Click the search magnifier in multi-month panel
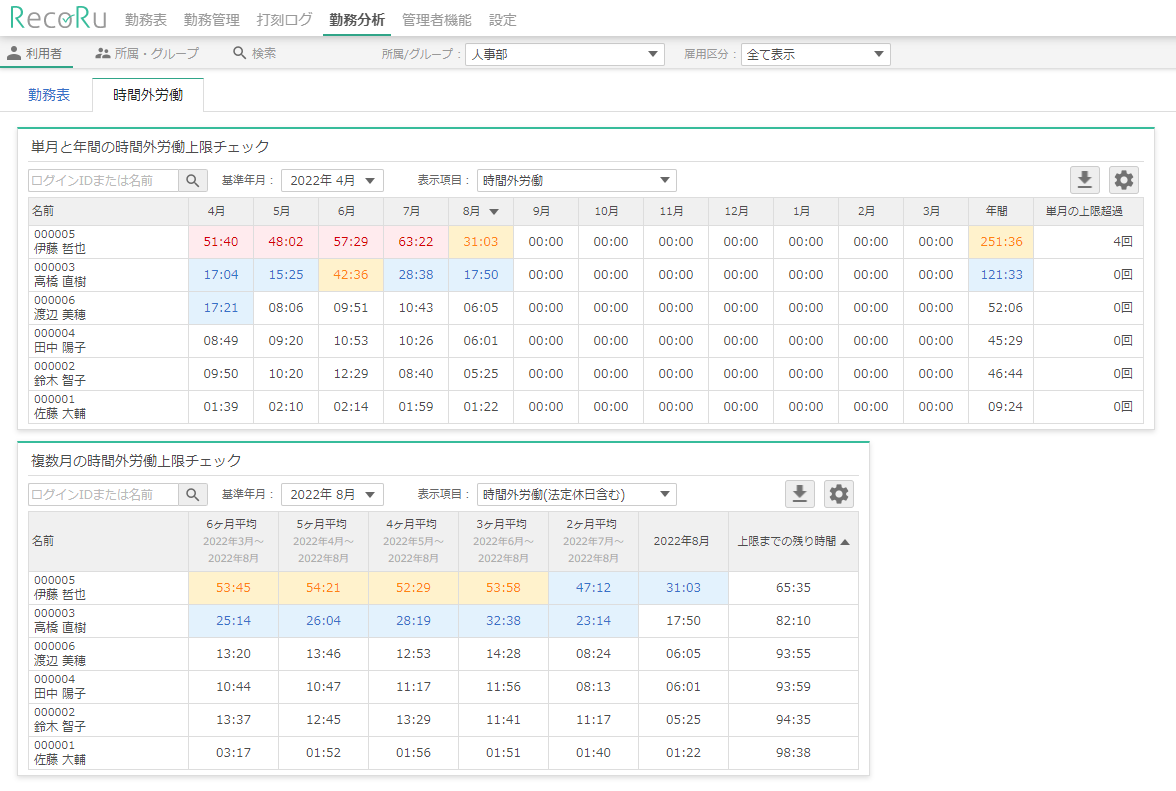Image resolution: width=1176 pixels, height=791 pixels. pyautogui.click(x=193, y=494)
